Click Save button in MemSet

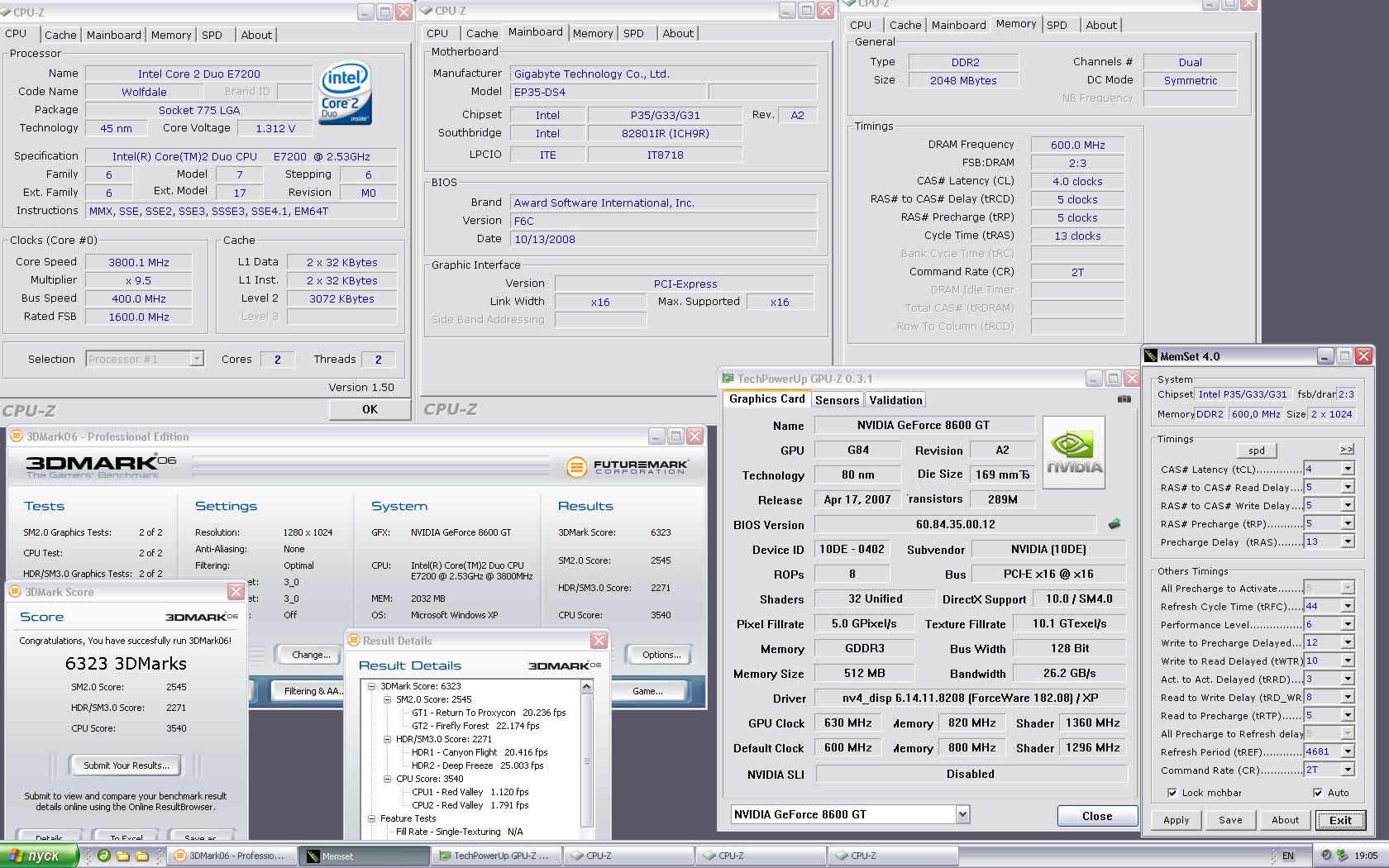pos(1230,820)
